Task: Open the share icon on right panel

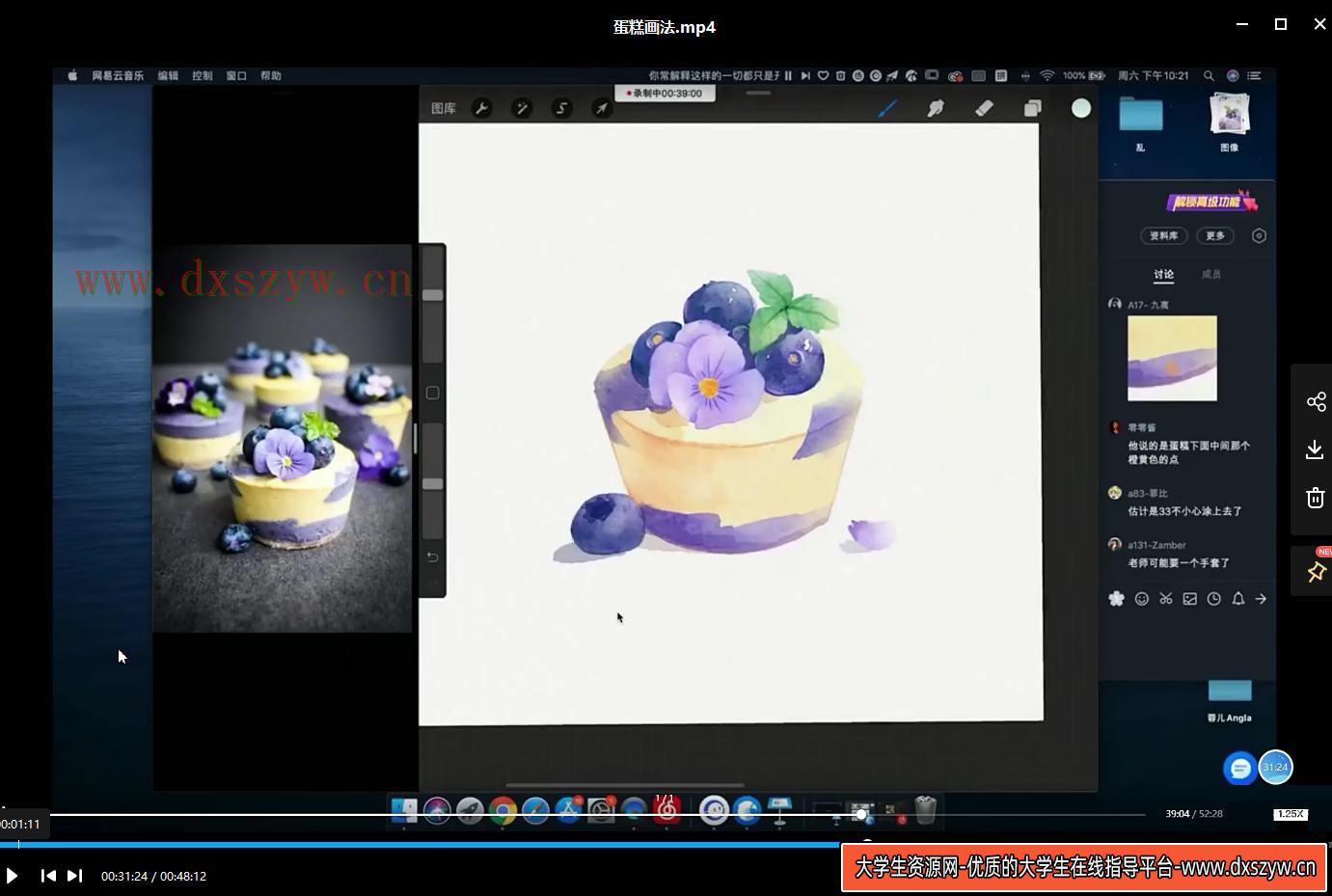Action: pyautogui.click(x=1316, y=401)
